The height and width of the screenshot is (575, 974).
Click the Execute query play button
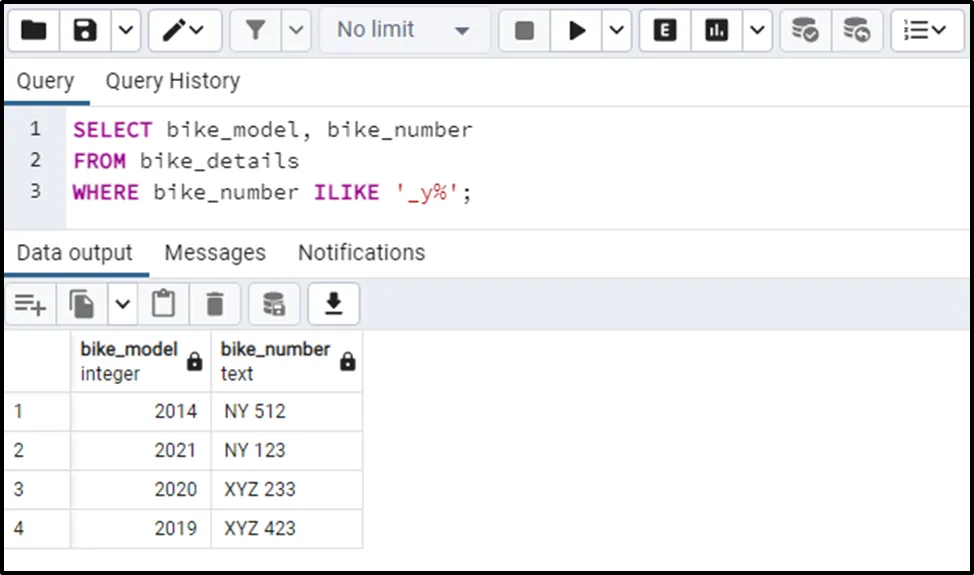coord(577,31)
